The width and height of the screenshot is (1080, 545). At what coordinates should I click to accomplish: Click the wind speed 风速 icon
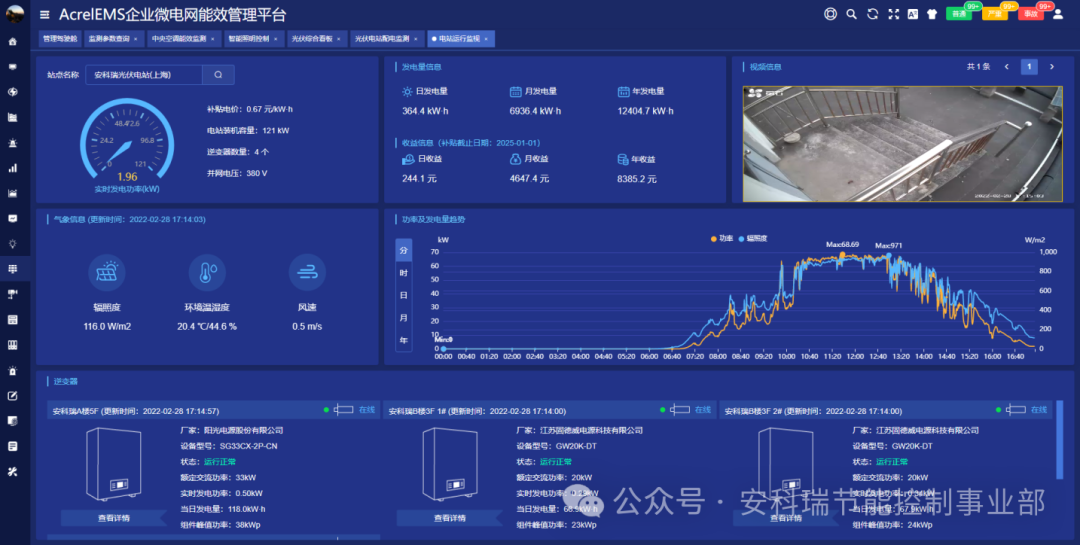(x=307, y=273)
